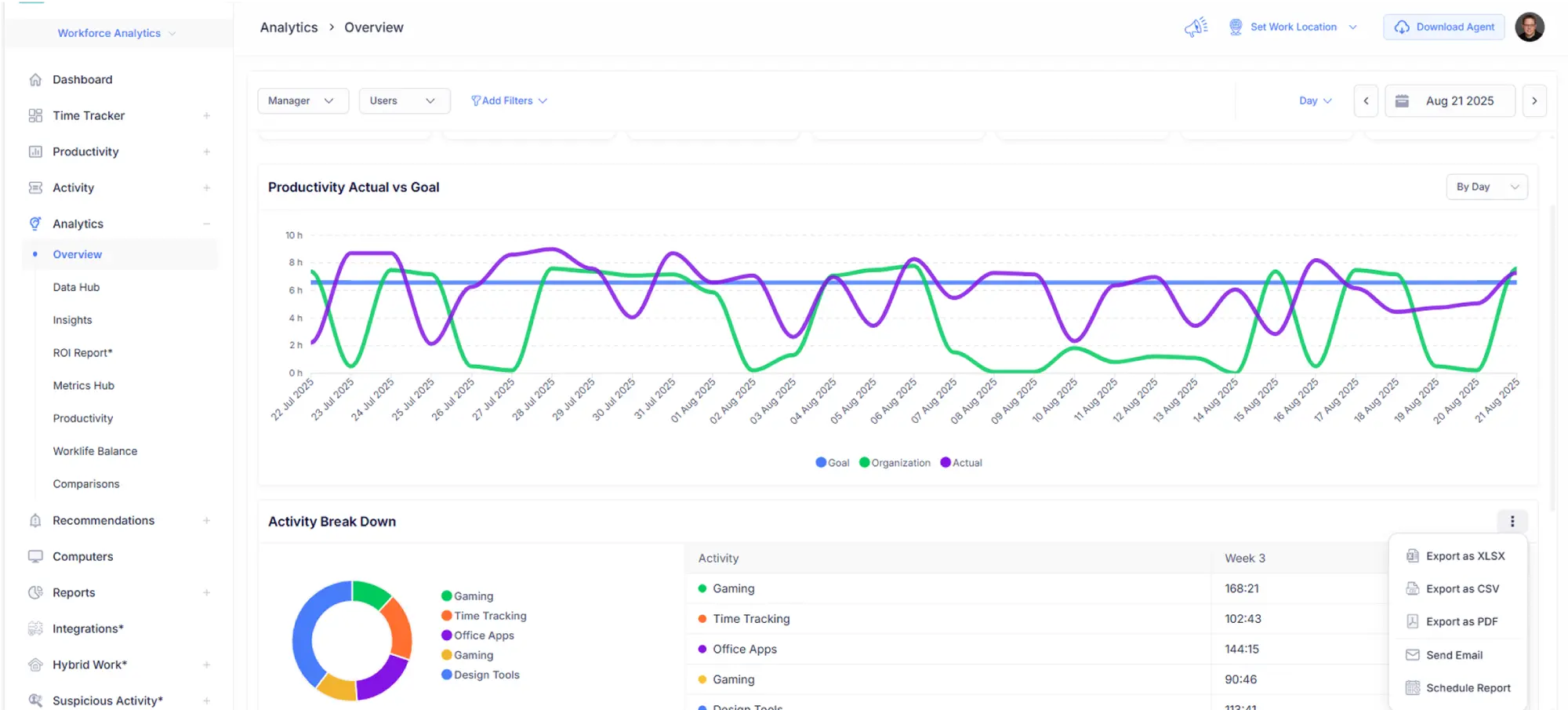Change the By Day chart grouping dropdown
Viewport: 1568px width, 710px height.
tap(1486, 187)
